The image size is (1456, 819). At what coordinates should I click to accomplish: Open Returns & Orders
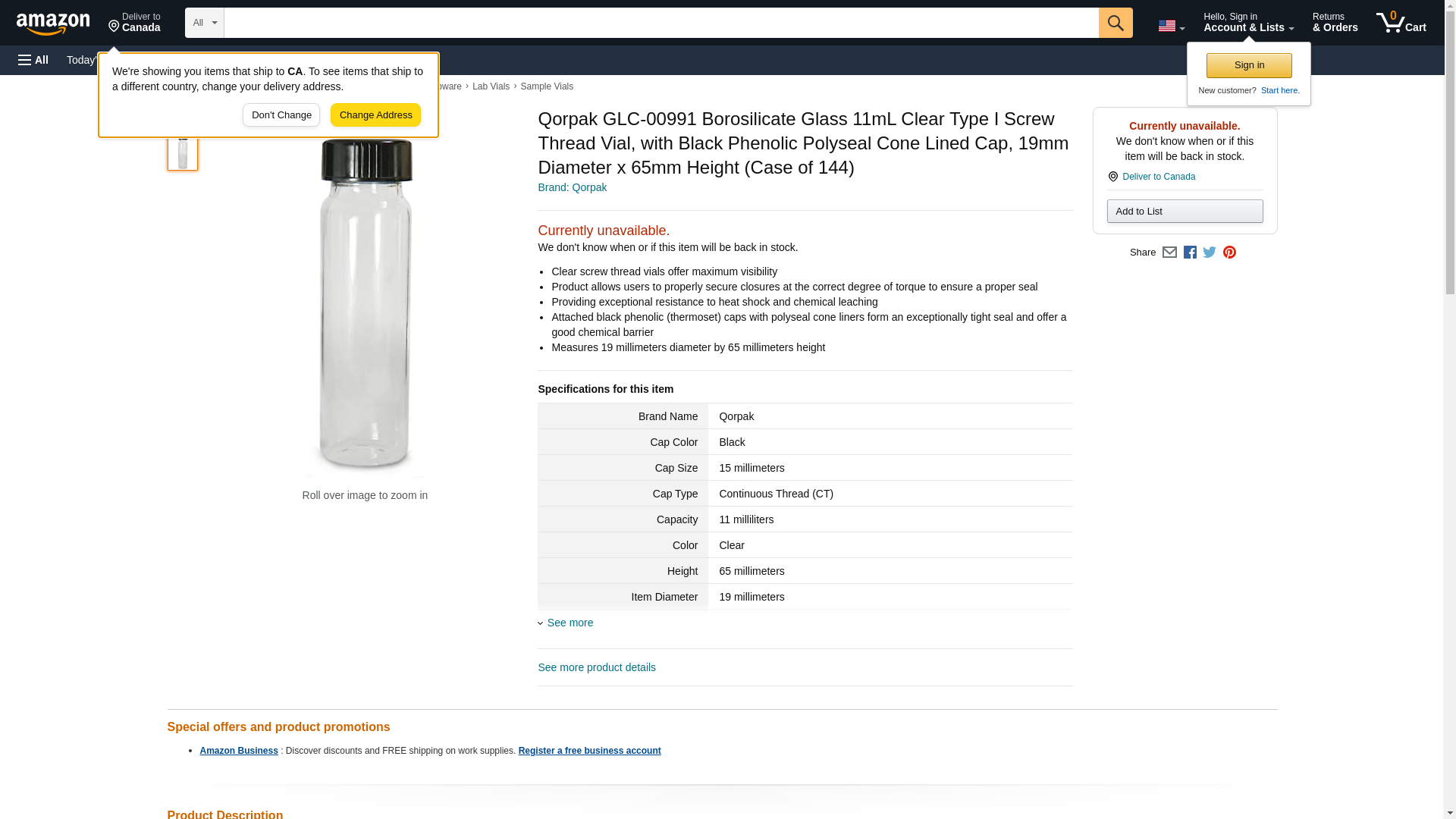(x=1335, y=23)
